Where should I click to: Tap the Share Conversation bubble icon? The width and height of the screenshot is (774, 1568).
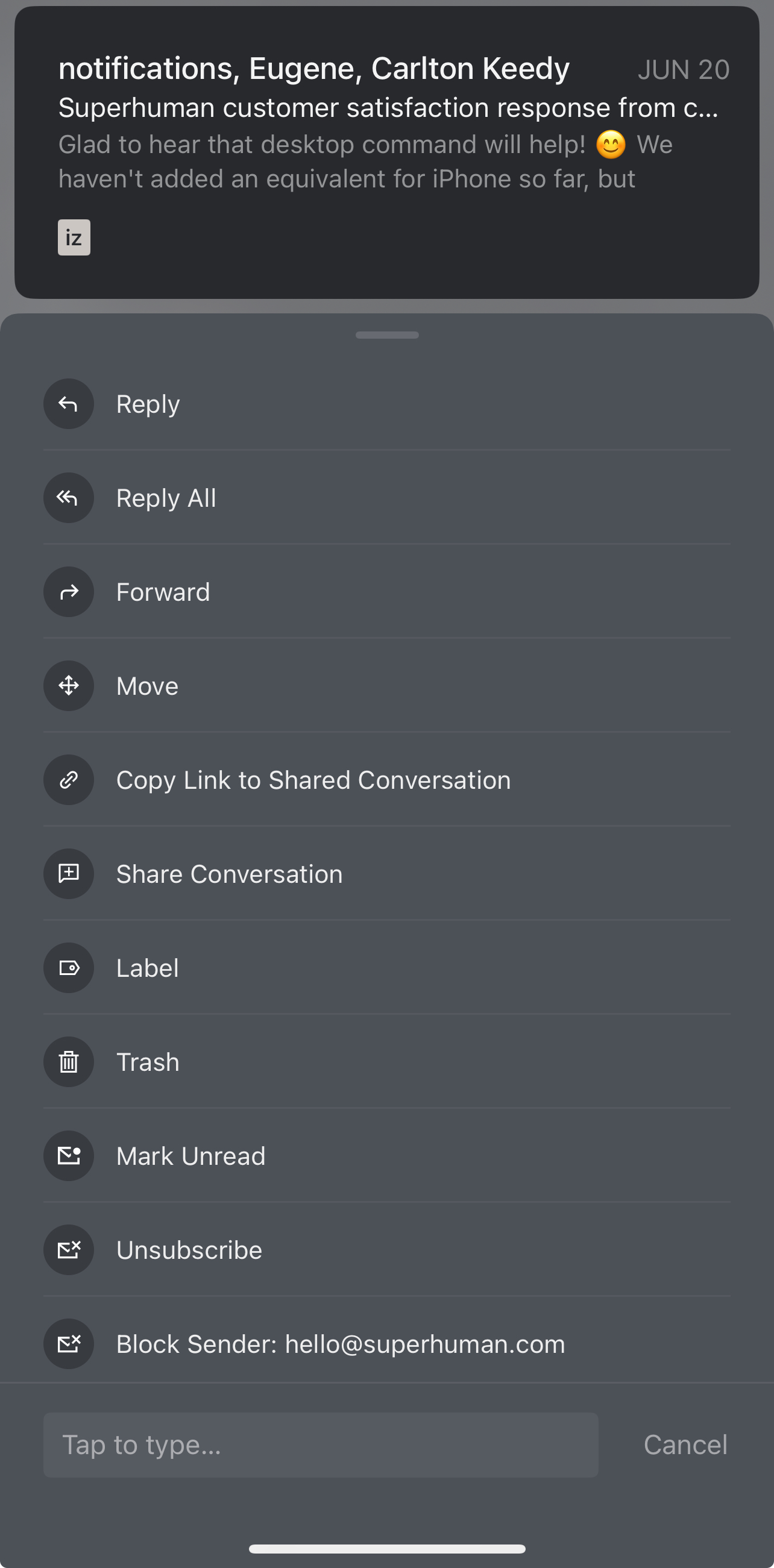pos(68,874)
